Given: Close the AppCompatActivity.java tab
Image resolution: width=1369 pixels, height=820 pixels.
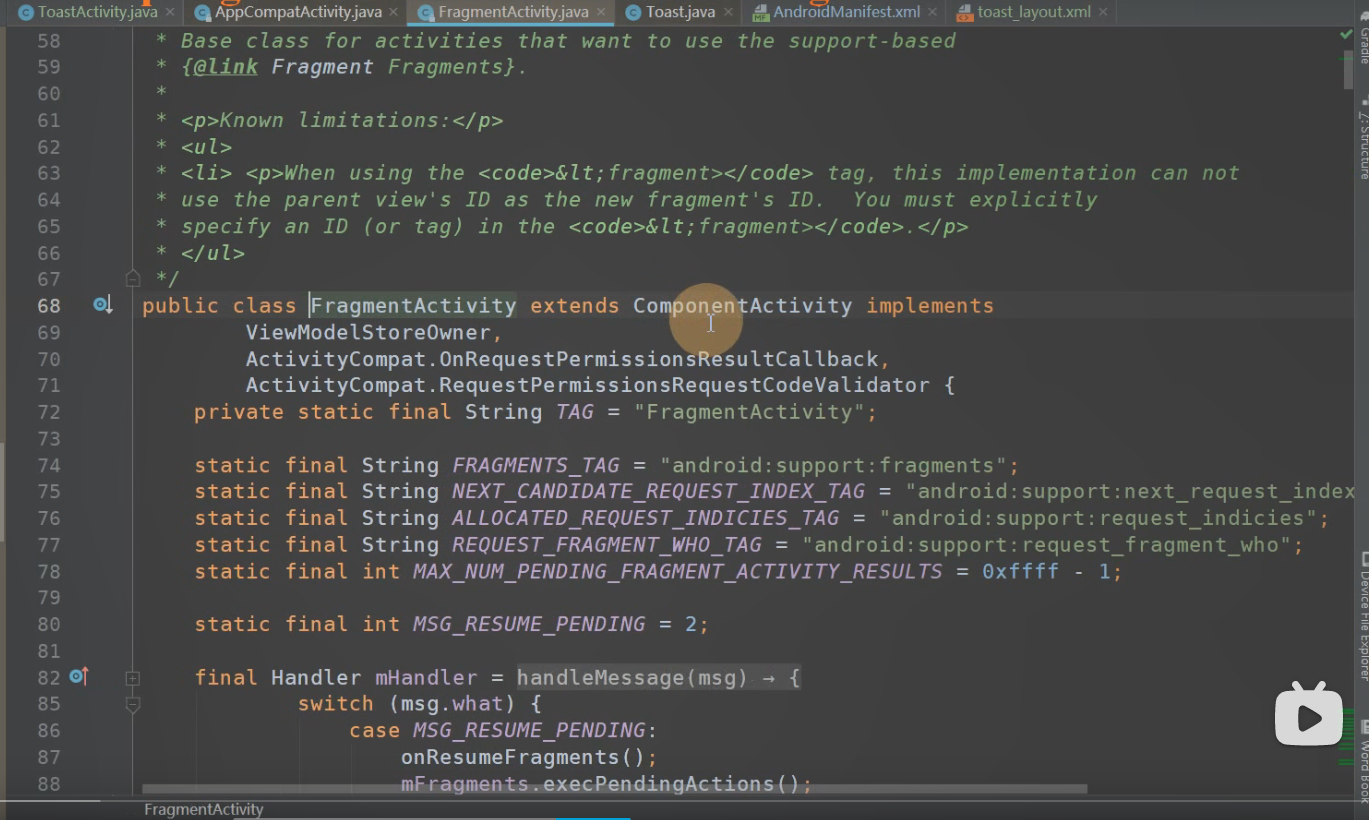Looking at the screenshot, I should 395,12.
